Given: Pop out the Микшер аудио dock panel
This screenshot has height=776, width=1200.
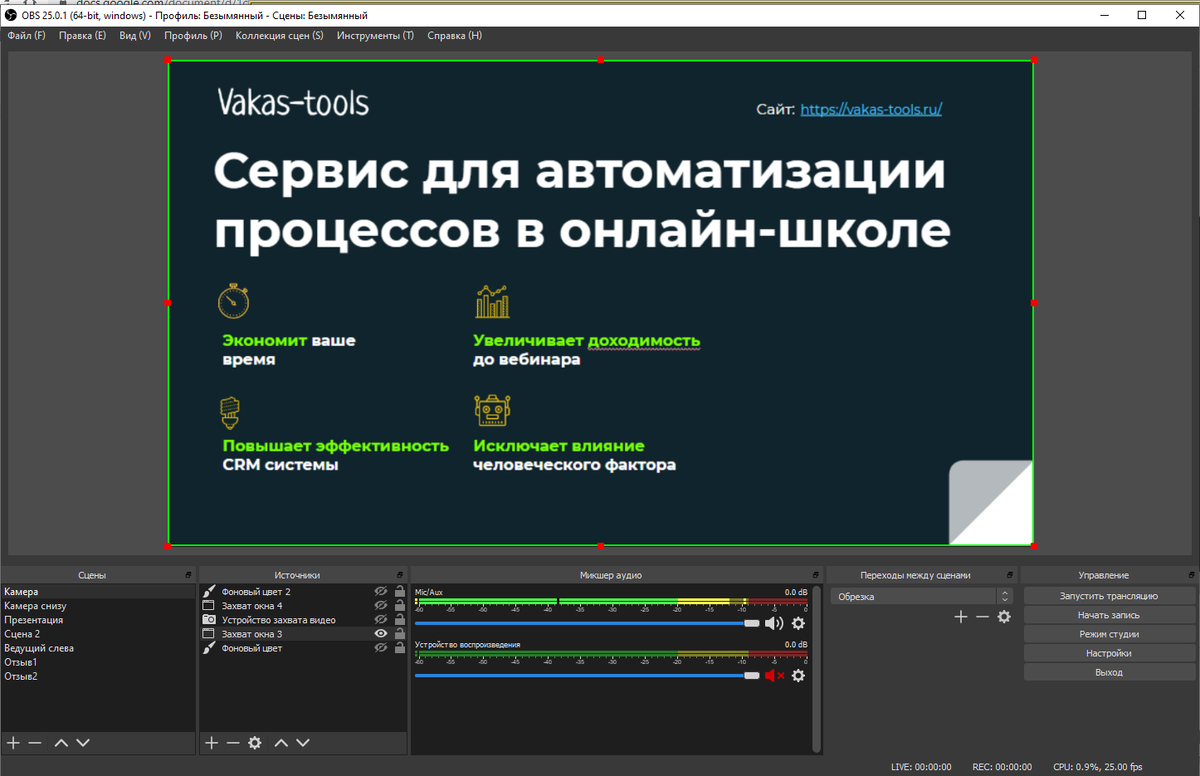Looking at the screenshot, I should point(814,575).
